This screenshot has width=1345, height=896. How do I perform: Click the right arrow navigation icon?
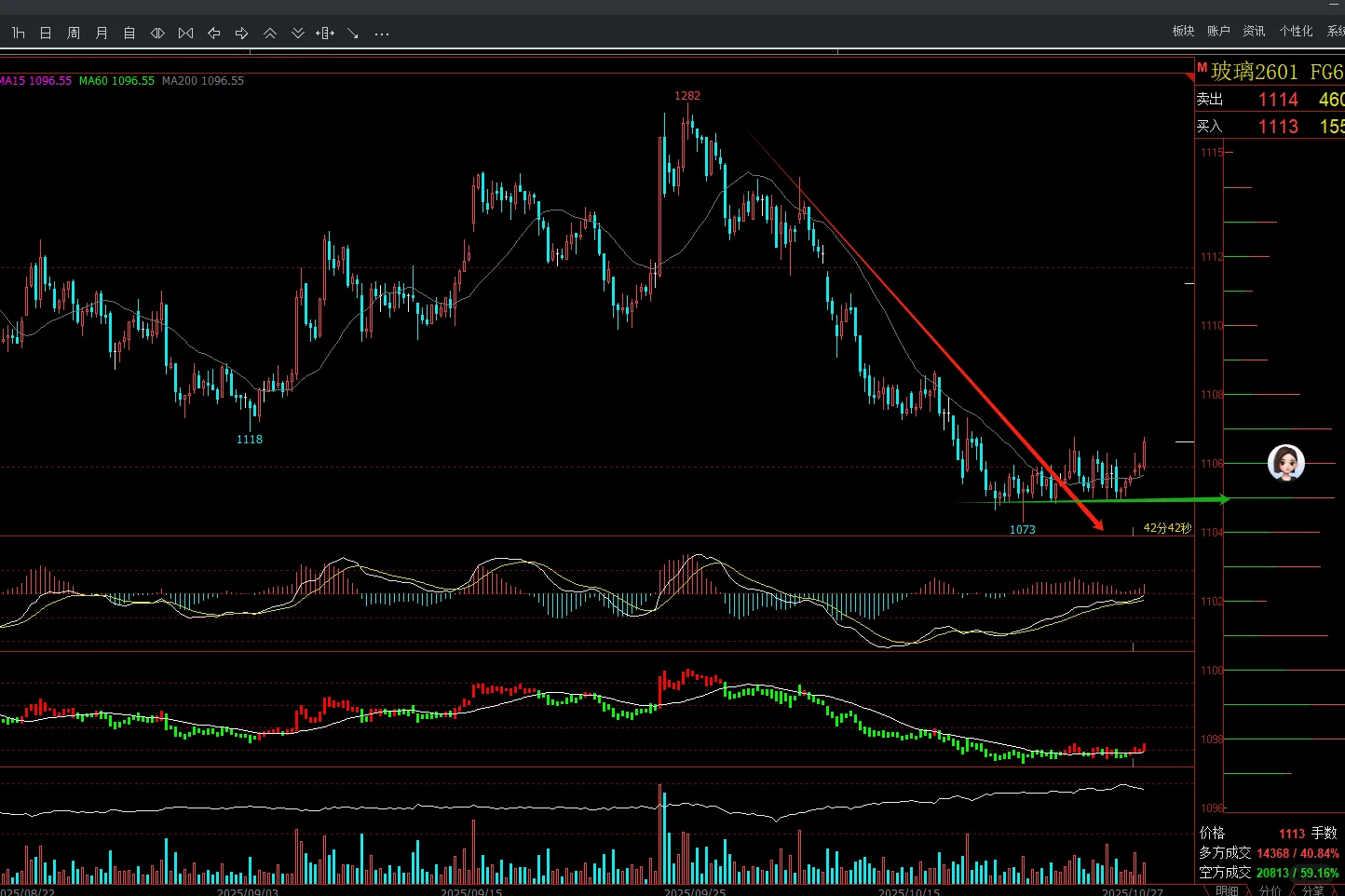(241, 34)
